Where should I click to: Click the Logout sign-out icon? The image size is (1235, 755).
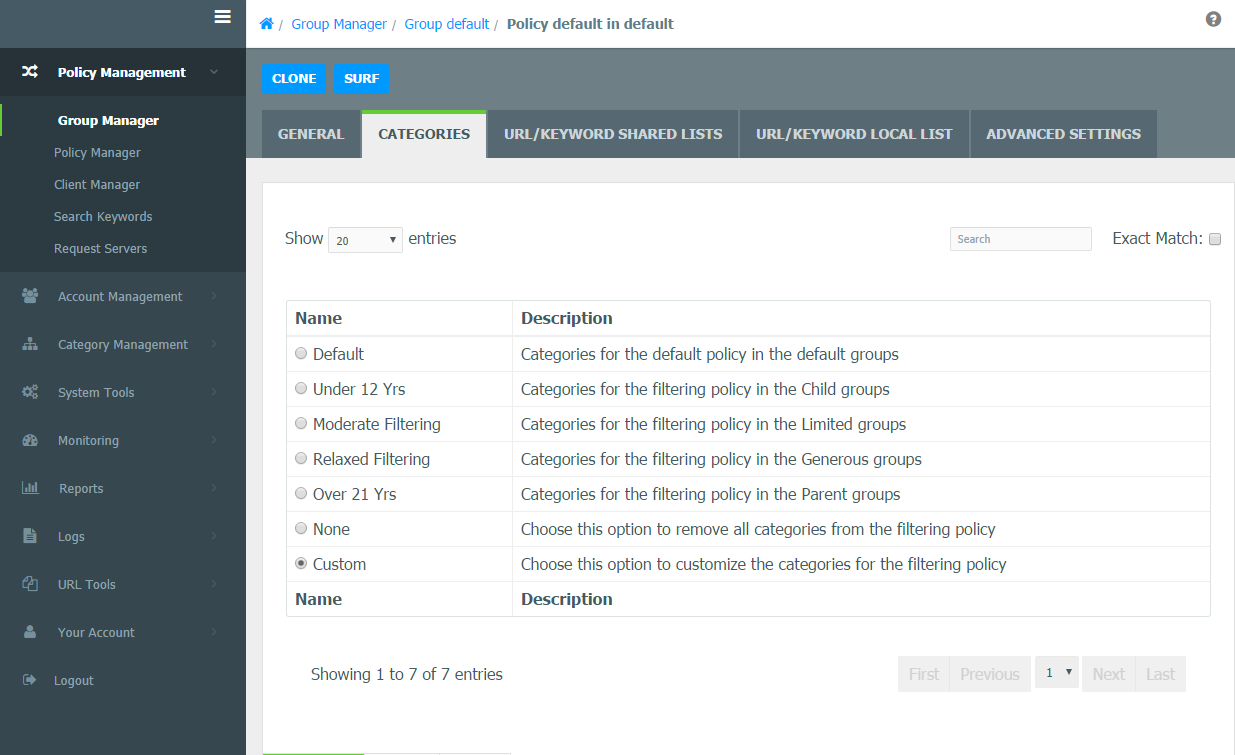coord(30,680)
